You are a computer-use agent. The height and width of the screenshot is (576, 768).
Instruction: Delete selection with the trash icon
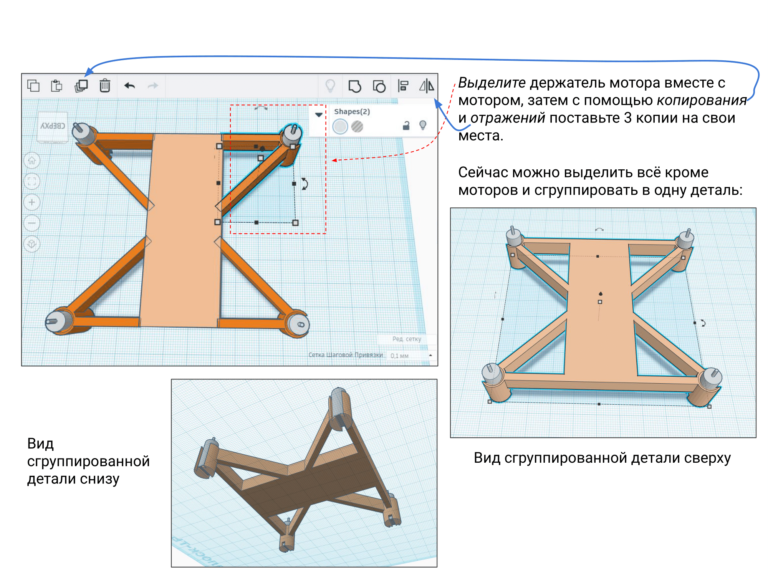coord(105,86)
